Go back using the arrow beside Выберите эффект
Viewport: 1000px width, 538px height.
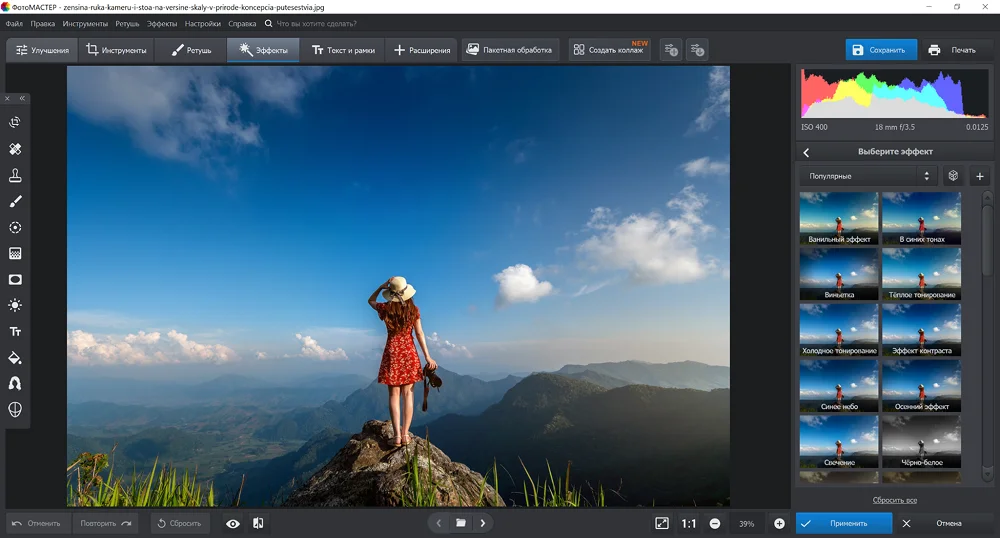click(807, 152)
